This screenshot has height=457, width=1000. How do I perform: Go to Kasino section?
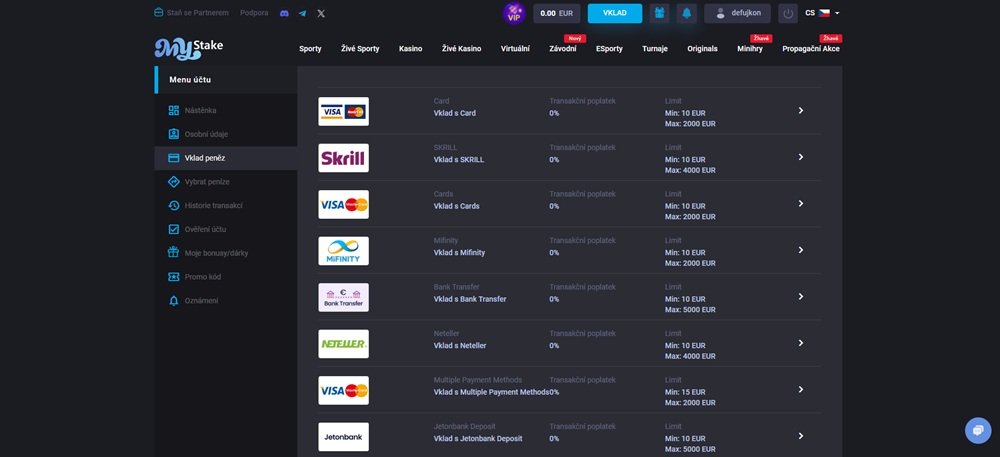point(411,49)
